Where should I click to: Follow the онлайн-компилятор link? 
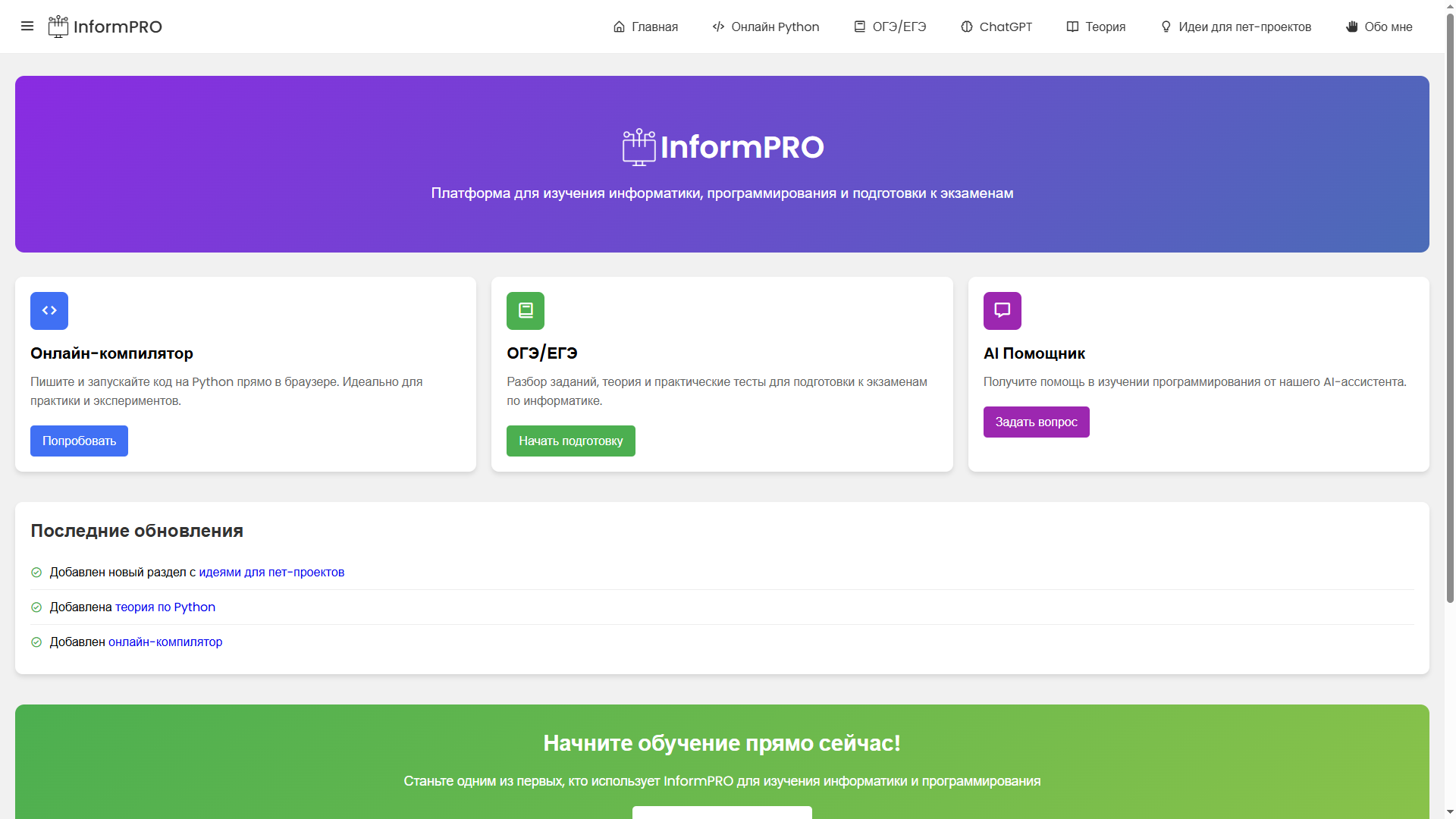[x=165, y=642]
